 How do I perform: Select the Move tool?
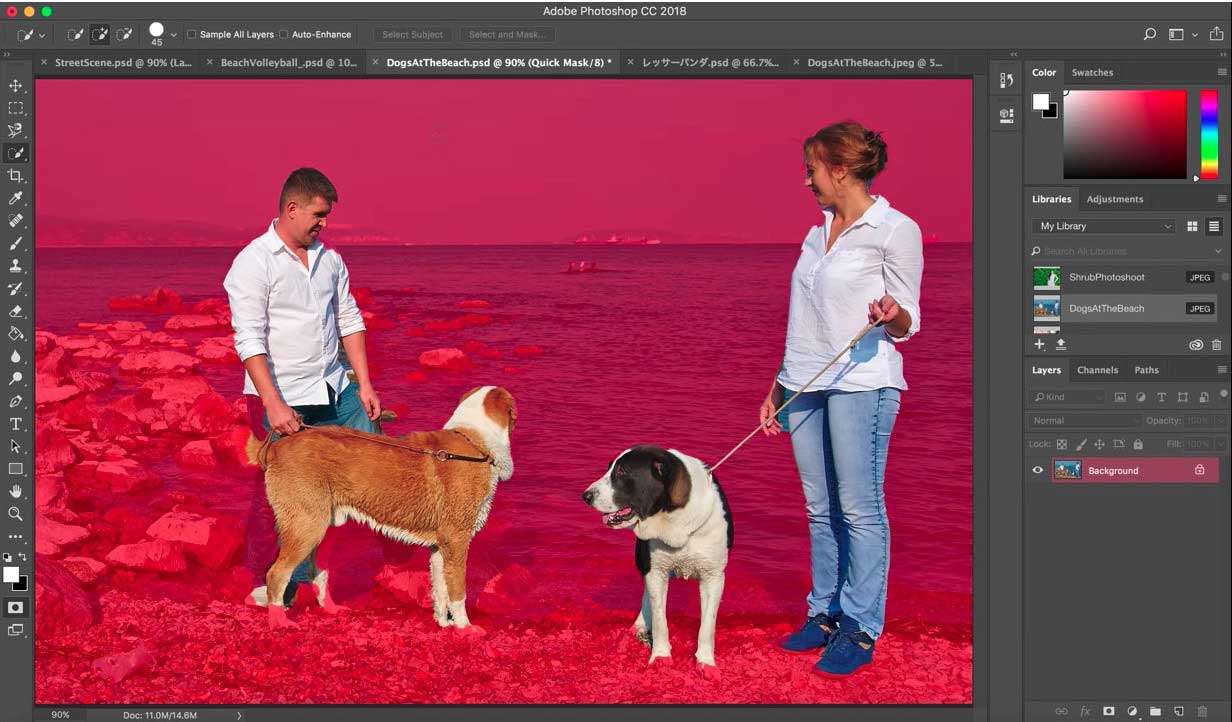point(16,86)
